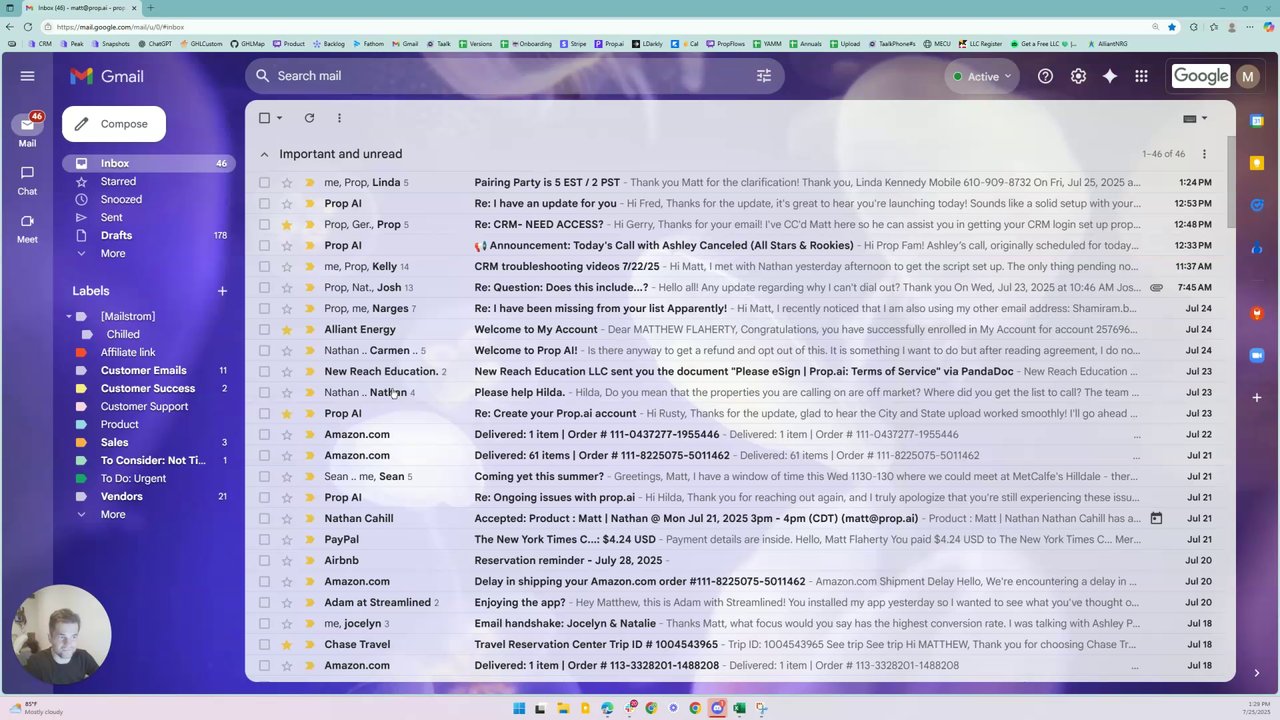Screen dimensions: 1280x720
Task: Open the Fathom bookmark
Action: click(x=369, y=44)
